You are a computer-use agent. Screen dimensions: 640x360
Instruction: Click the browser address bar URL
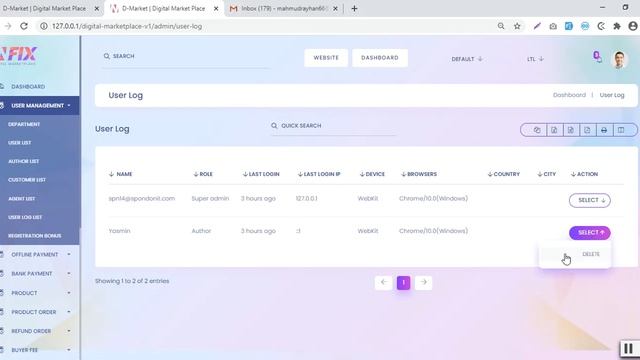[127, 26]
